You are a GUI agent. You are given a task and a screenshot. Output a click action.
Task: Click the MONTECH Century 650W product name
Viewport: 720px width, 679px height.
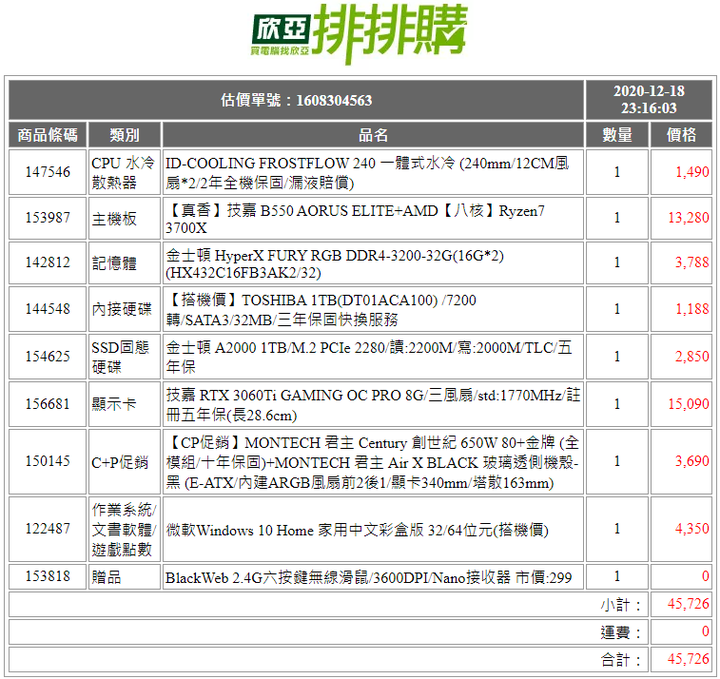(x=373, y=462)
